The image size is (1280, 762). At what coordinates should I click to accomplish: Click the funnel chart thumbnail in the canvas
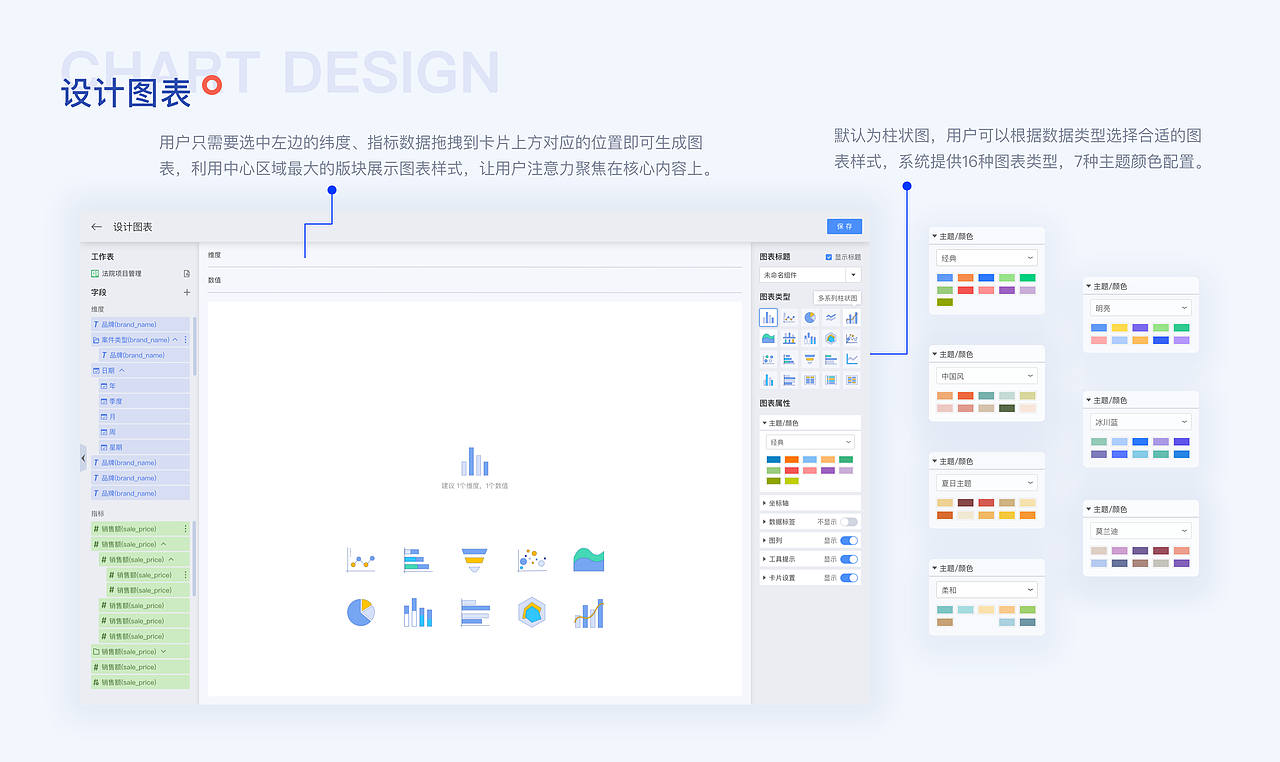pos(475,559)
